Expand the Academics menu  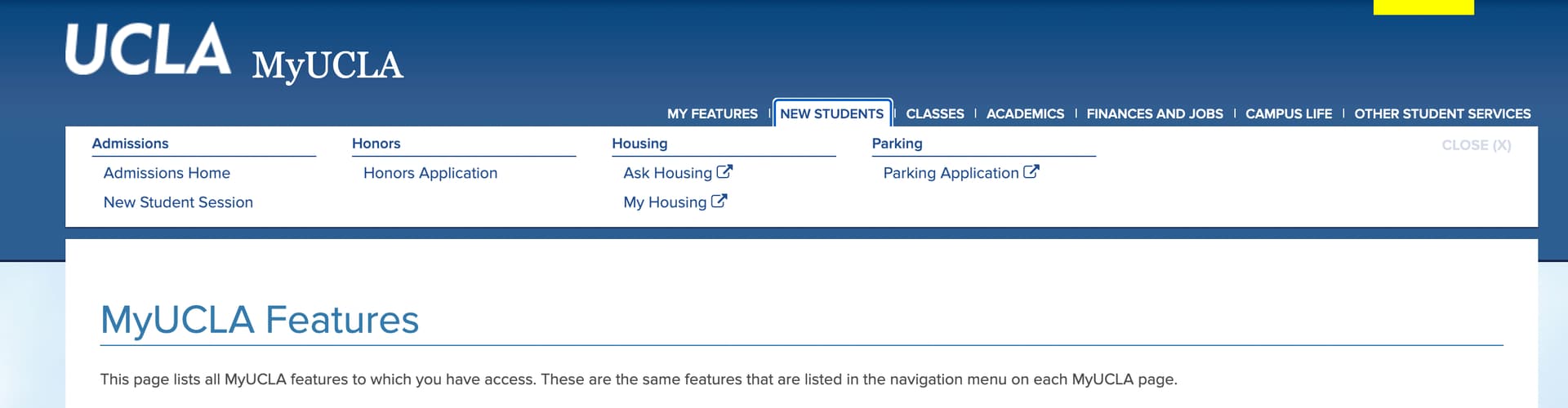click(x=1025, y=113)
